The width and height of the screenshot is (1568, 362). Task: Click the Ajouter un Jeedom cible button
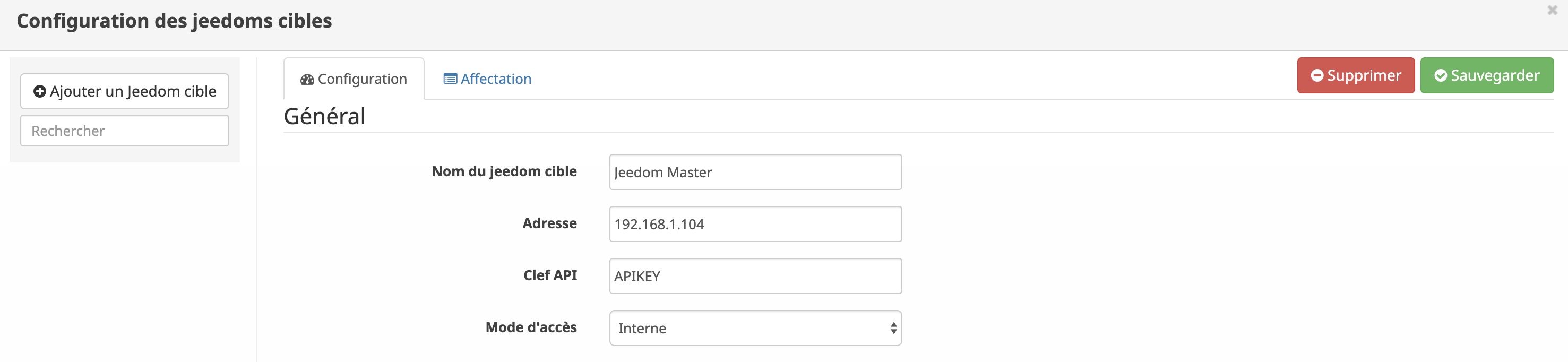point(125,91)
